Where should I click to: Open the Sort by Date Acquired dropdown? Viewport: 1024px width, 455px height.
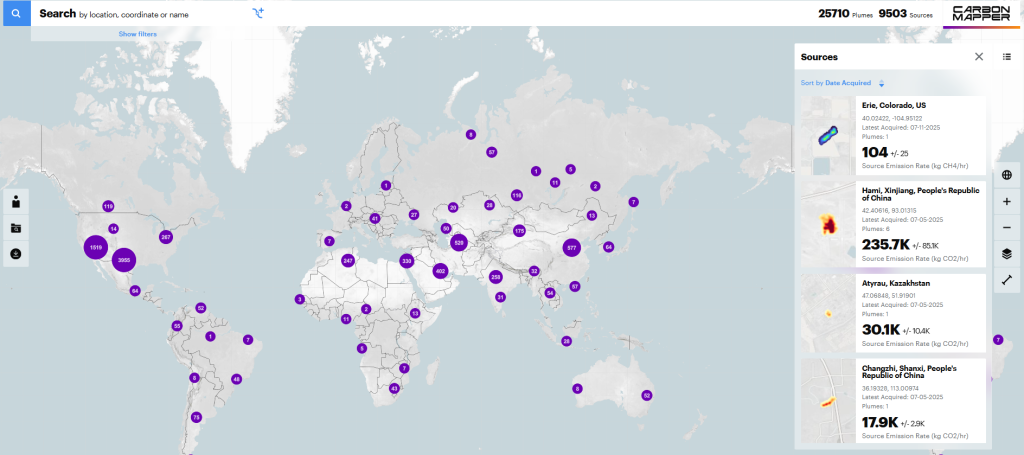click(x=836, y=83)
